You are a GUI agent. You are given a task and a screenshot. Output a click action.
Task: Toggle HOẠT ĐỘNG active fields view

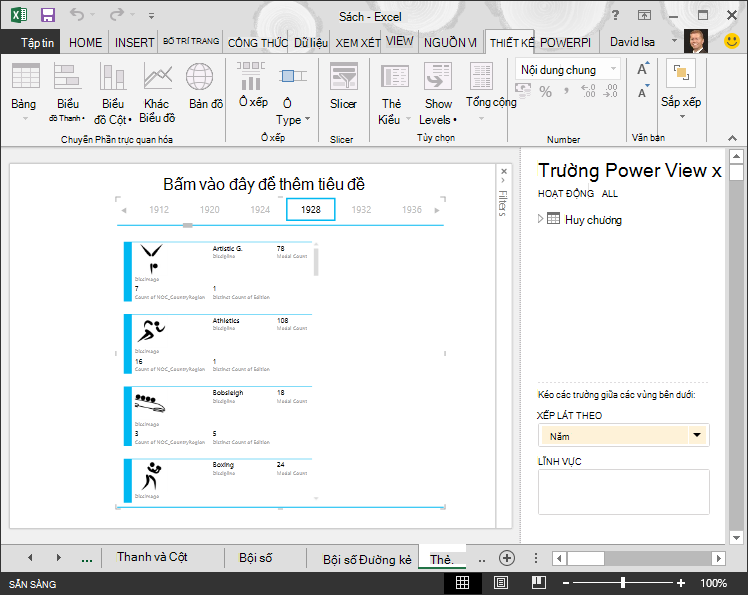[566, 194]
